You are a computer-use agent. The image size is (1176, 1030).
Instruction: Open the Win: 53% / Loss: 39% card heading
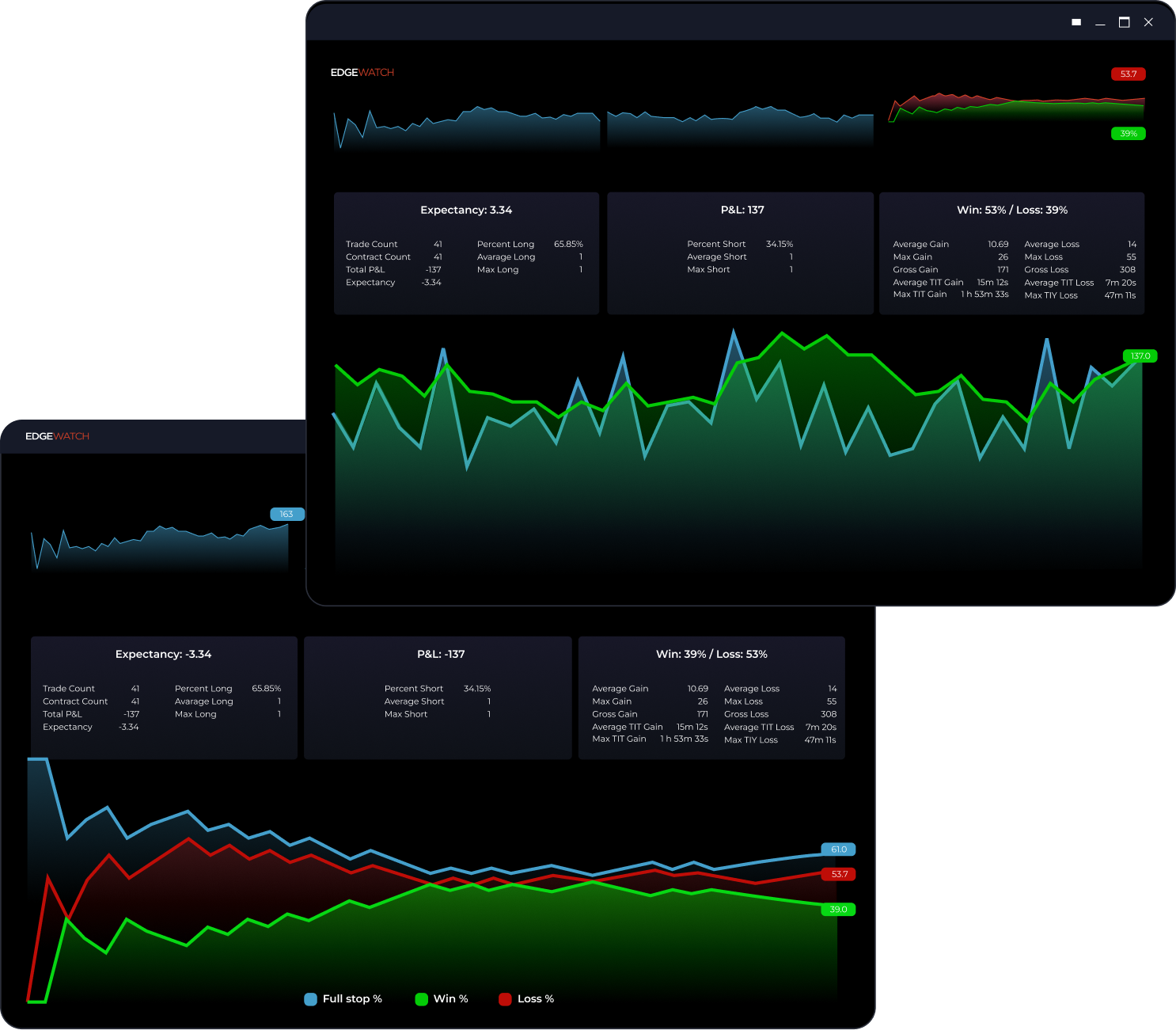point(1012,210)
